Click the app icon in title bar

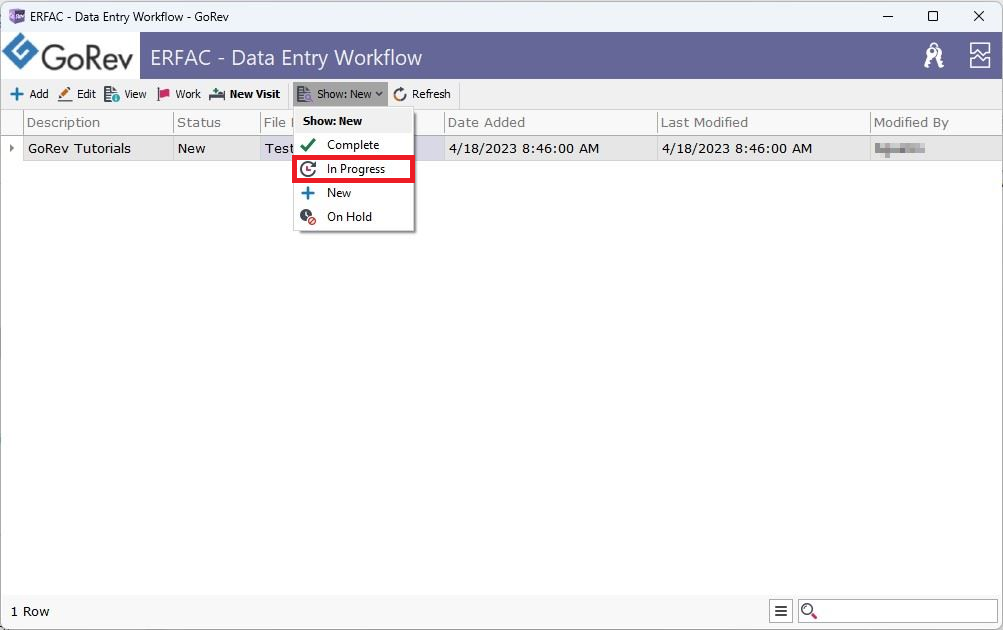click(17, 16)
